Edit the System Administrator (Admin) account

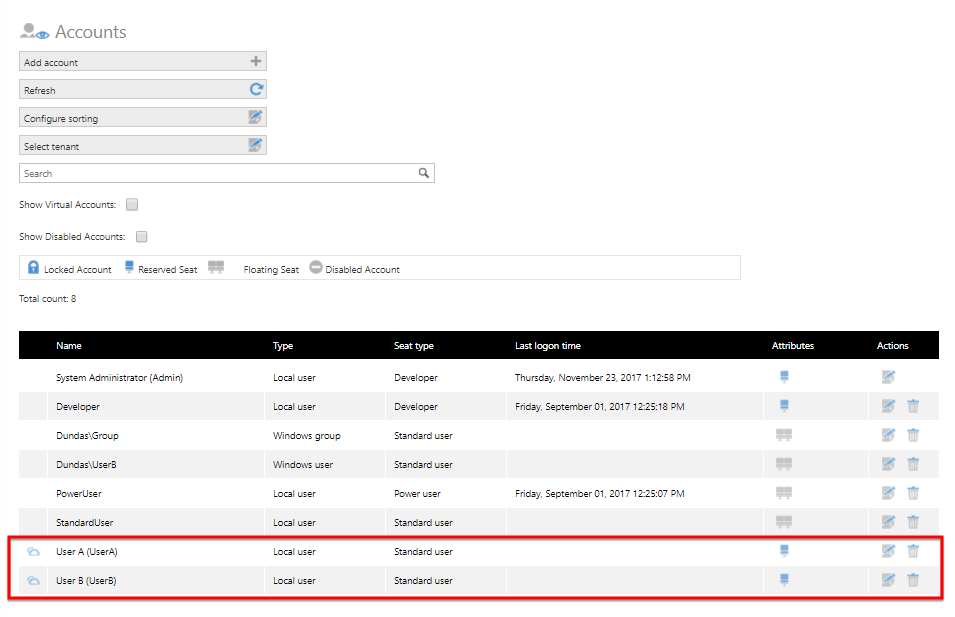889,377
